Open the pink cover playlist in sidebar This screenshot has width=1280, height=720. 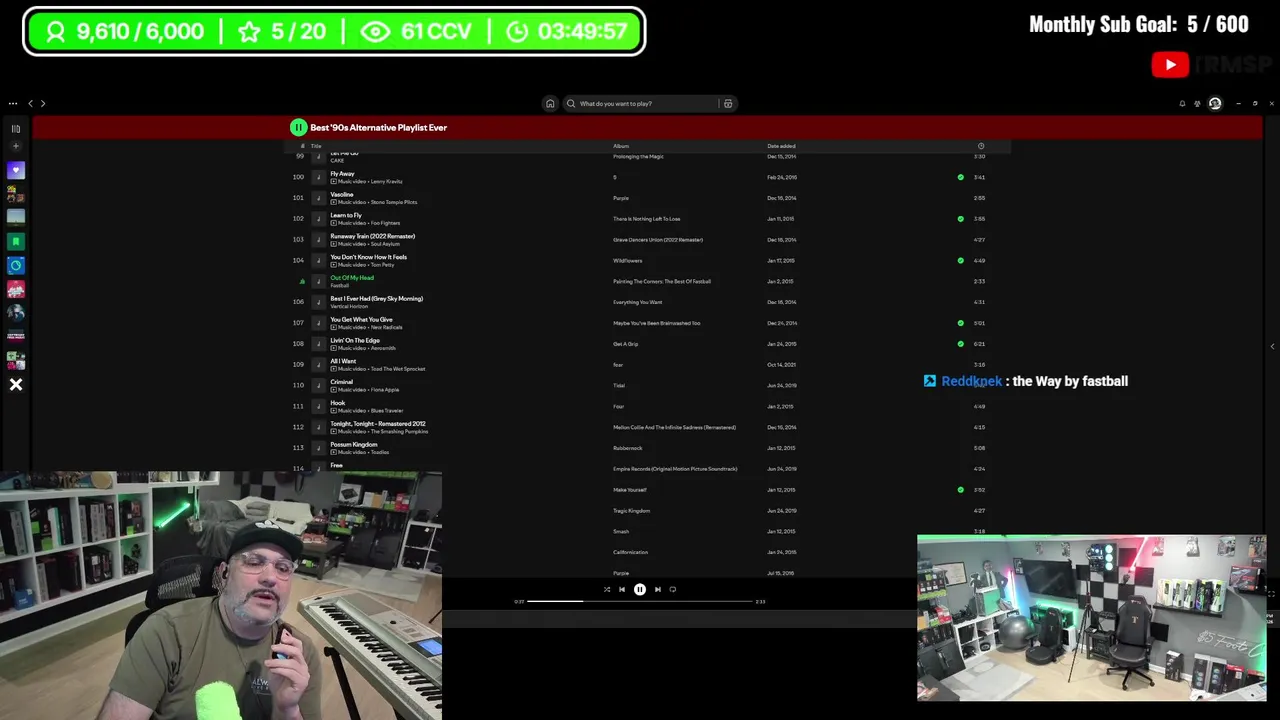tap(16, 289)
